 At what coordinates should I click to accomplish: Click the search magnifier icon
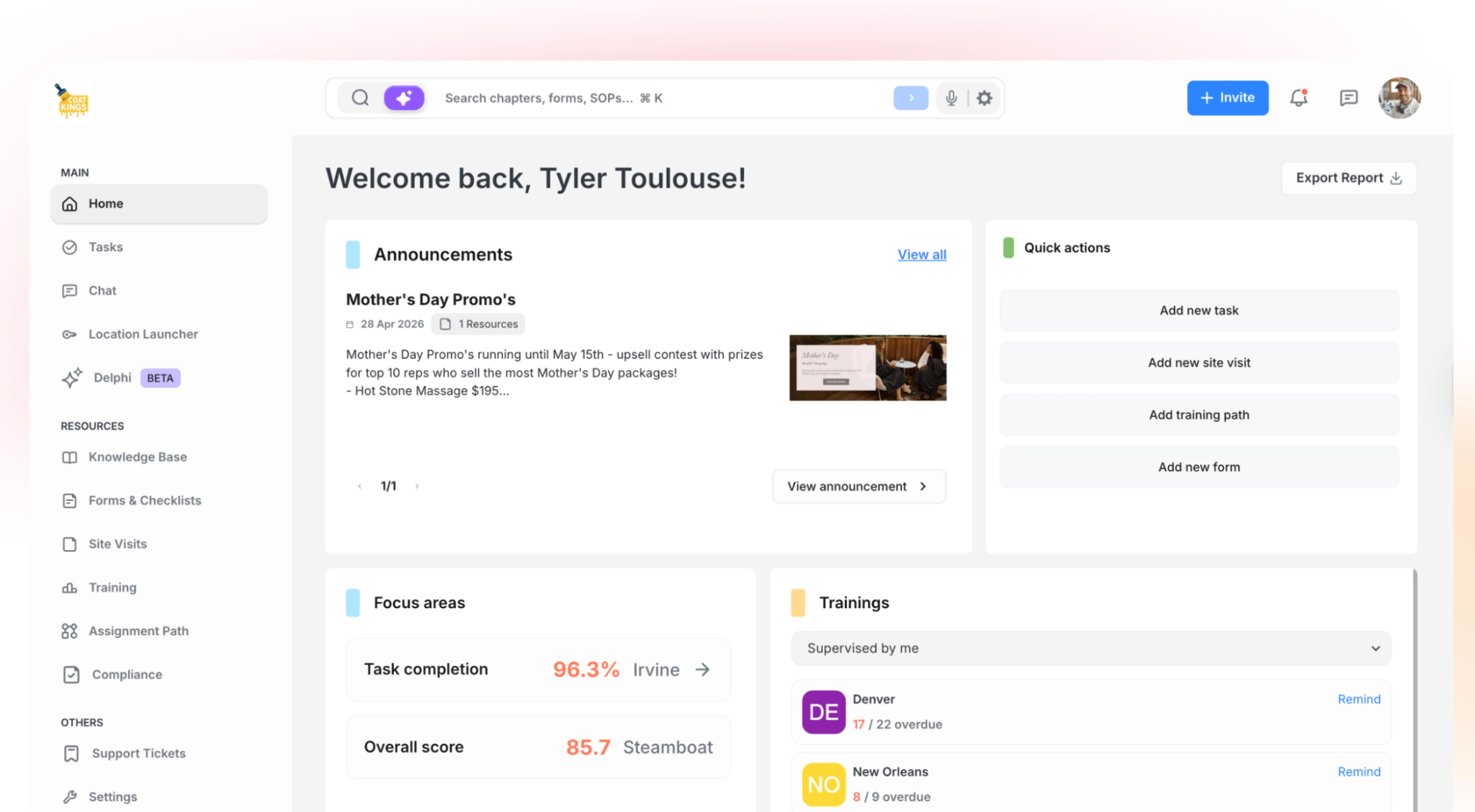360,98
